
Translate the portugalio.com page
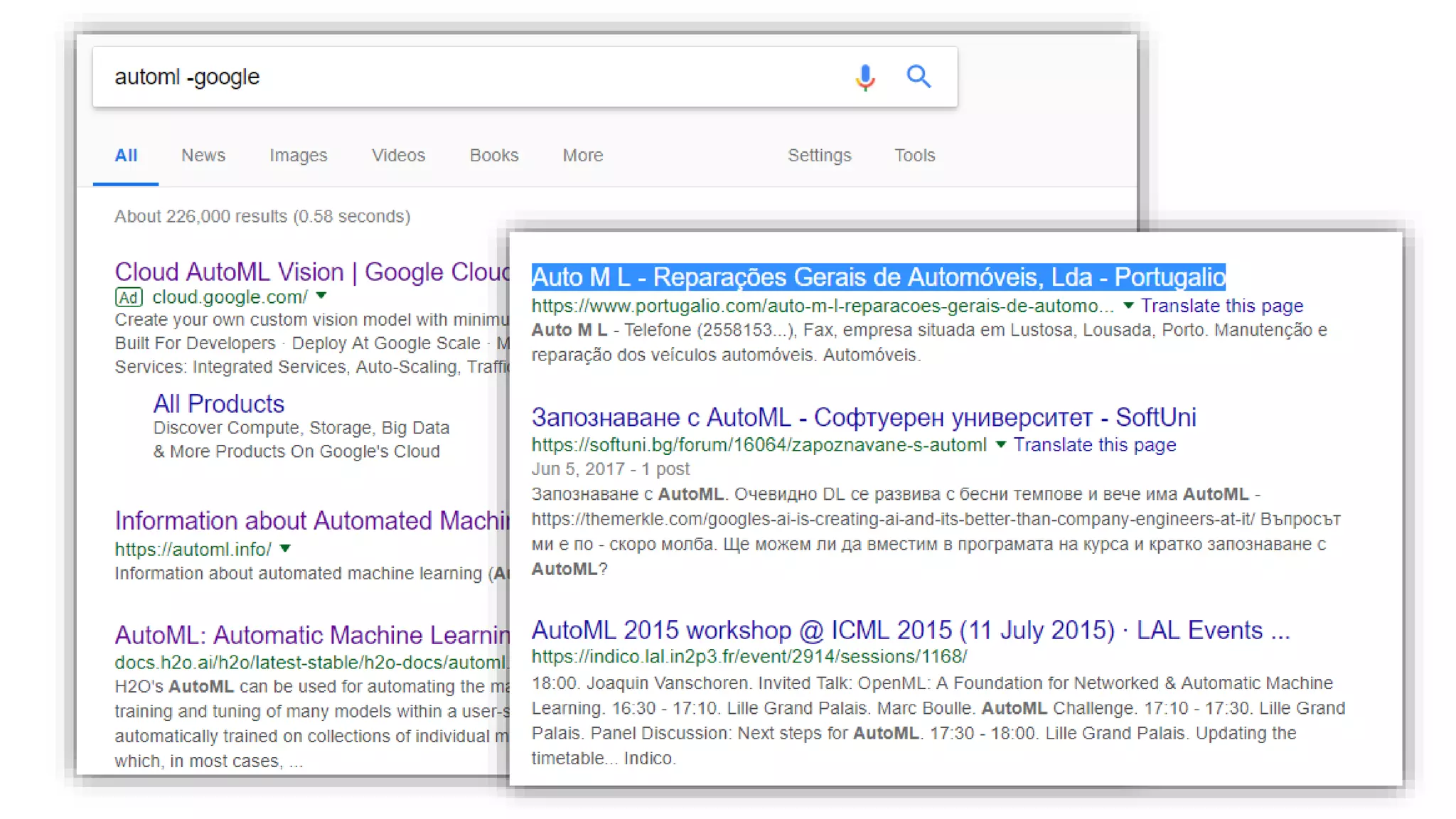tap(1221, 306)
